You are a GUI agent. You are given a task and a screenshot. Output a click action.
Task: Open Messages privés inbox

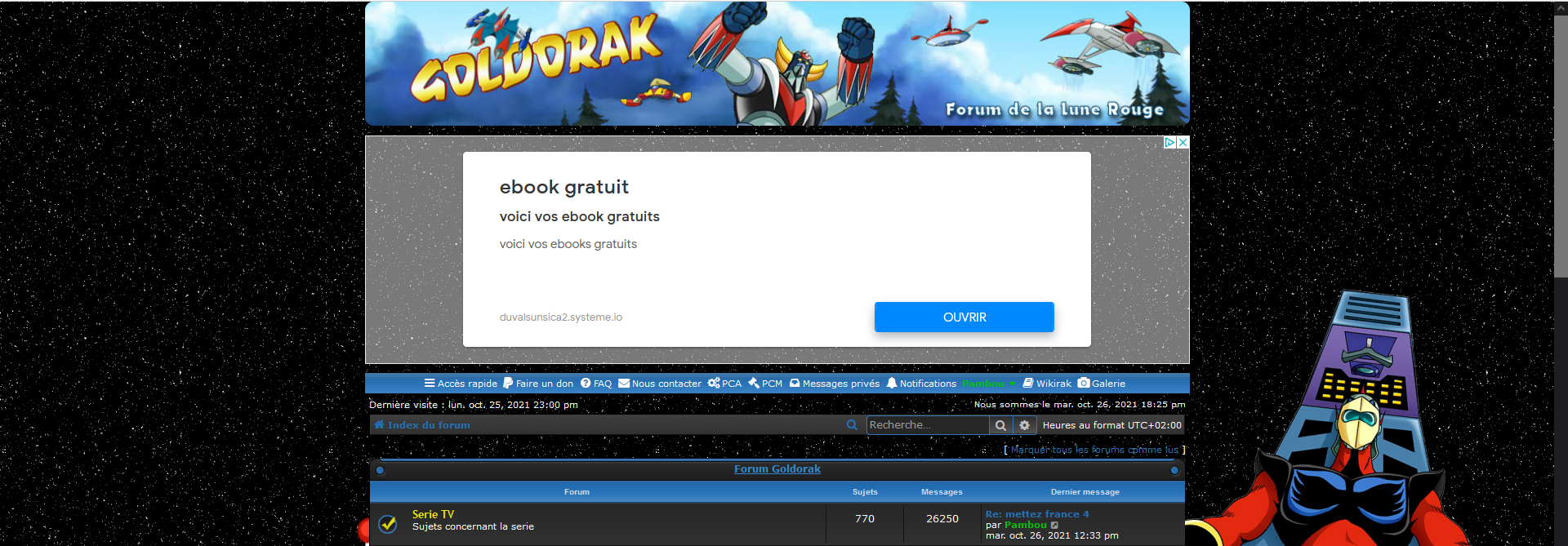(x=835, y=384)
